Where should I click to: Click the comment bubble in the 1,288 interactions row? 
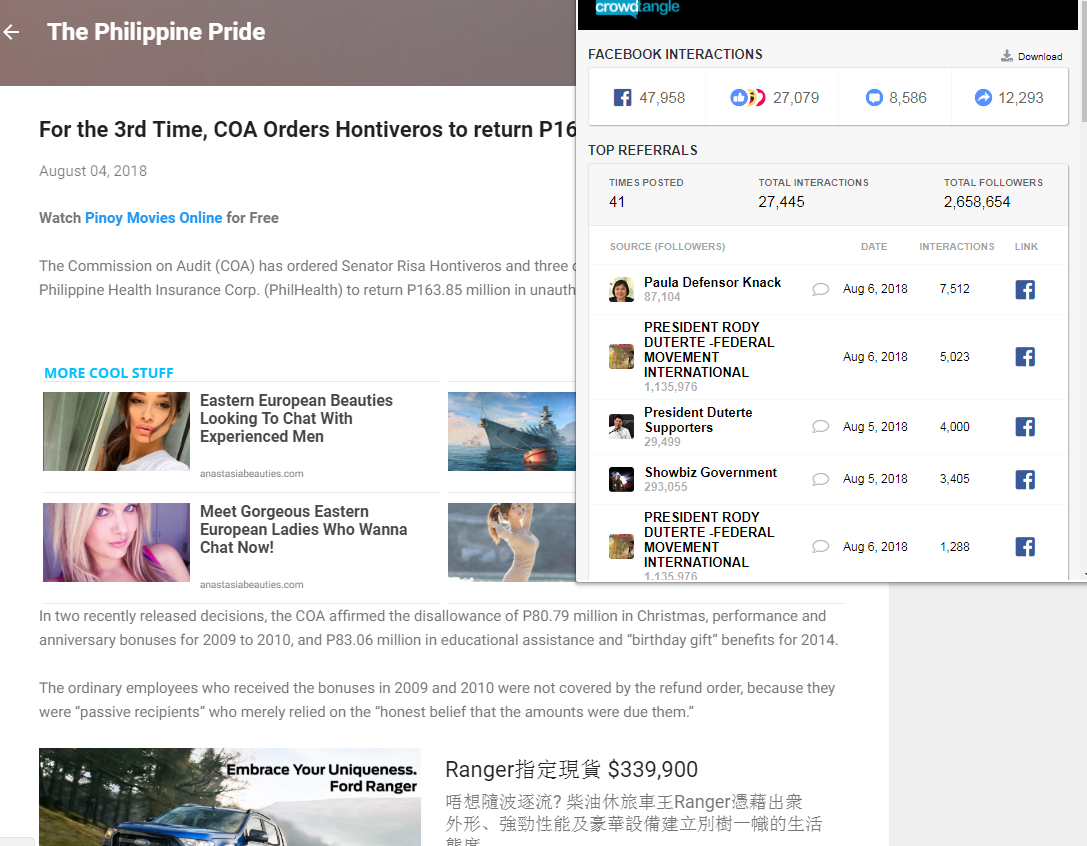(821, 547)
